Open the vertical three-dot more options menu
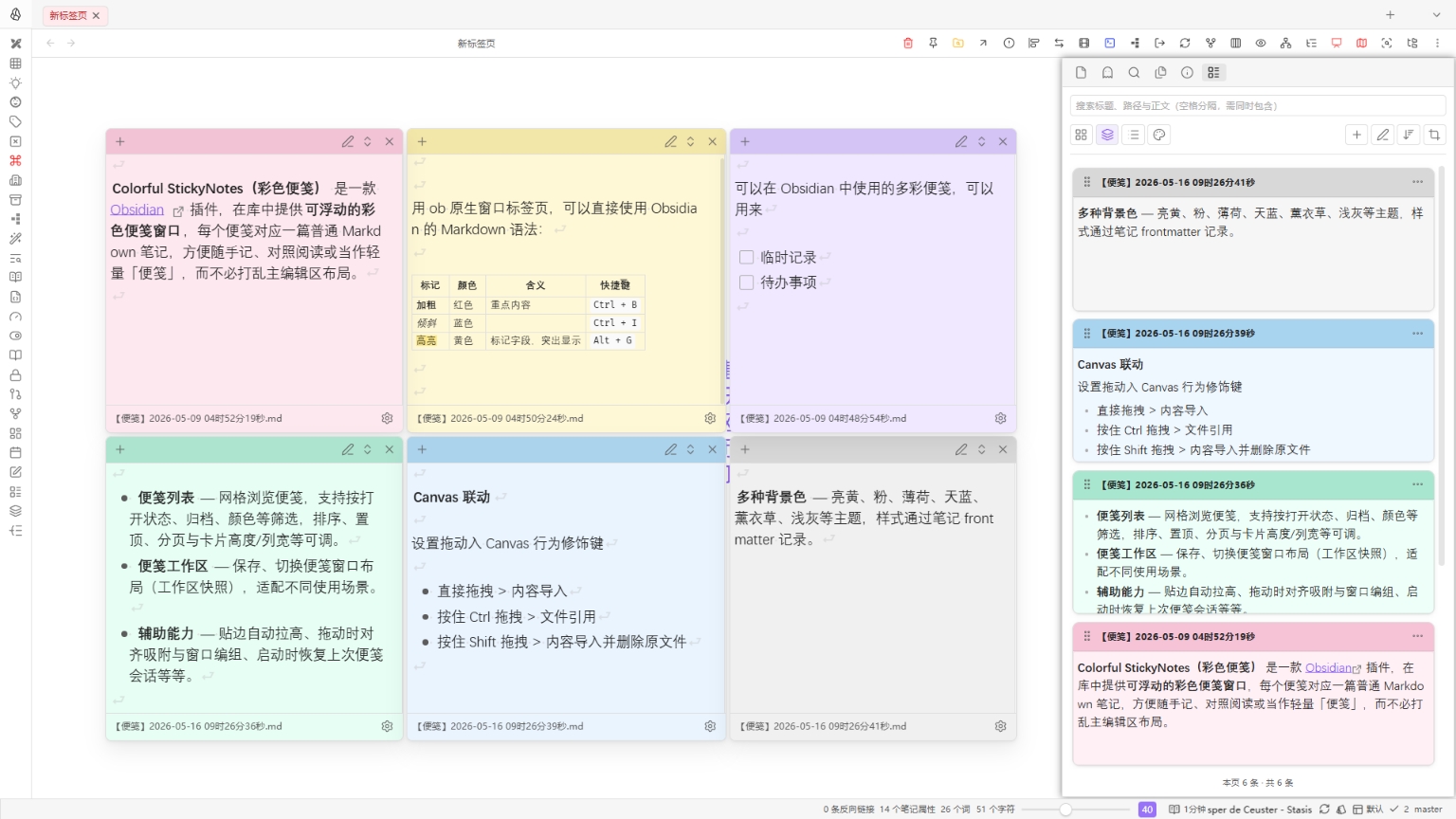Image resolution: width=1456 pixels, height=819 pixels. [1437, 43]
